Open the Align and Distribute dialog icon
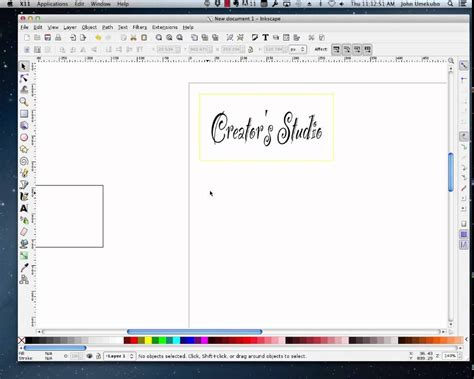The height and width of the screenshot is (379, 474). point(296,38)
